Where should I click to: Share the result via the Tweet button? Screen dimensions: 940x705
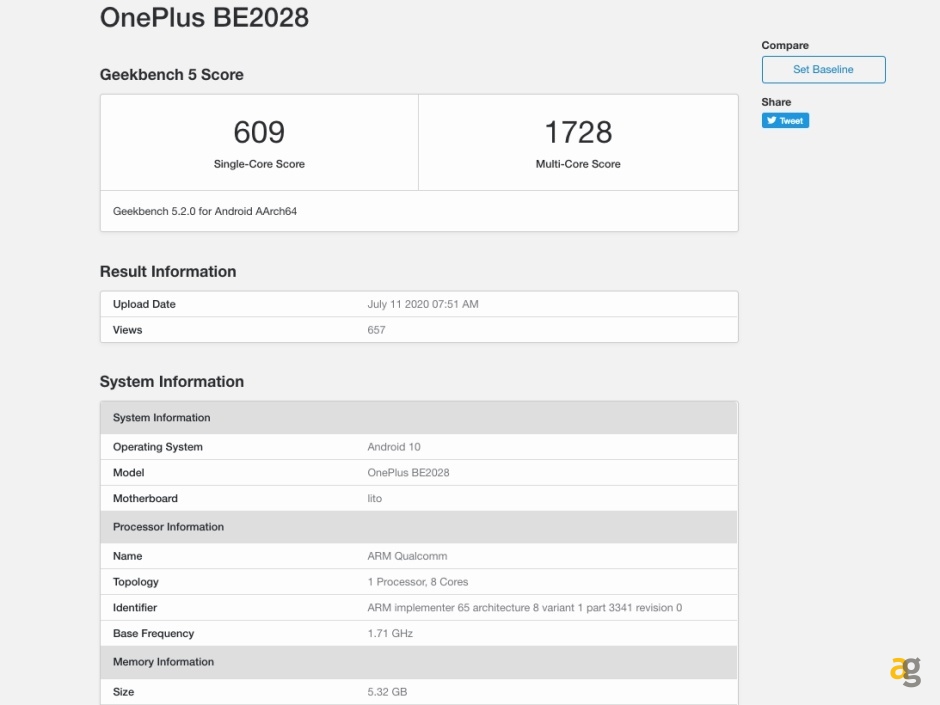click(x=785, y=120)
